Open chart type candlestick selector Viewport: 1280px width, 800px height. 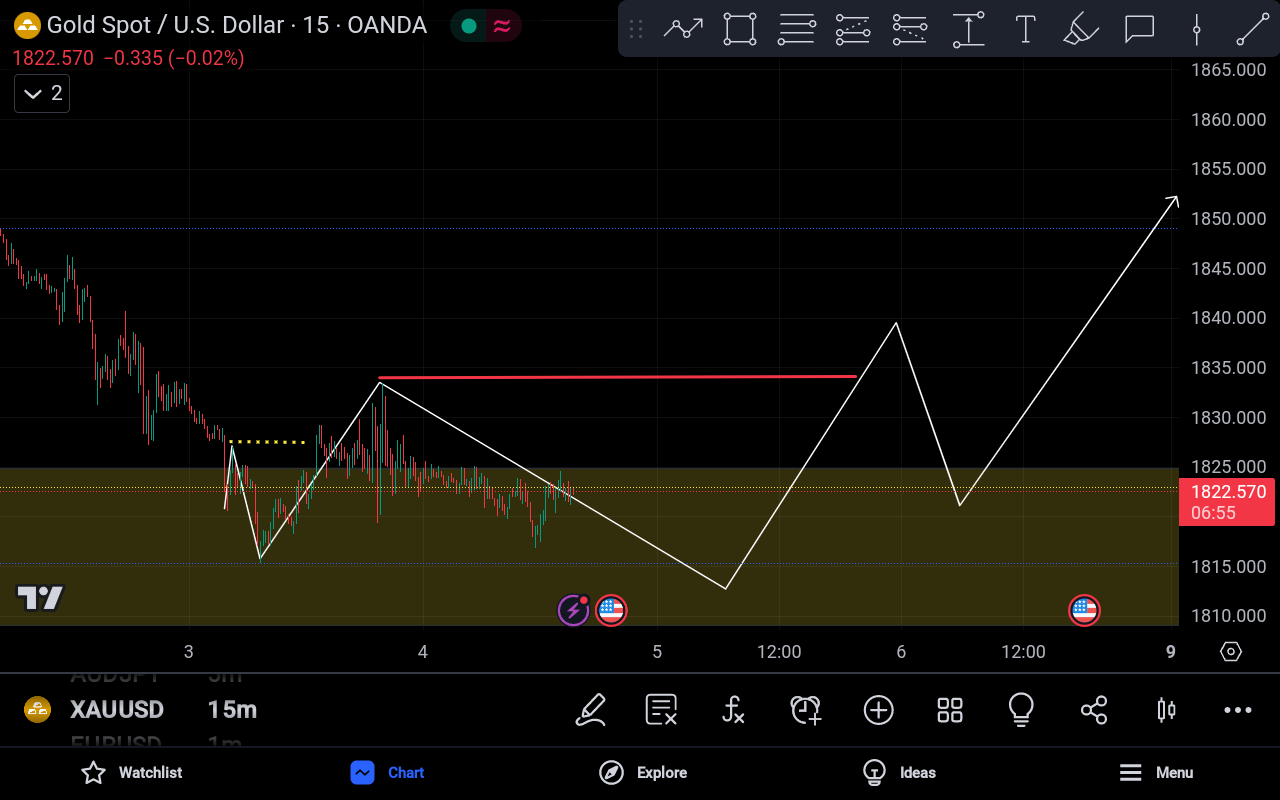coord(1166,710)
